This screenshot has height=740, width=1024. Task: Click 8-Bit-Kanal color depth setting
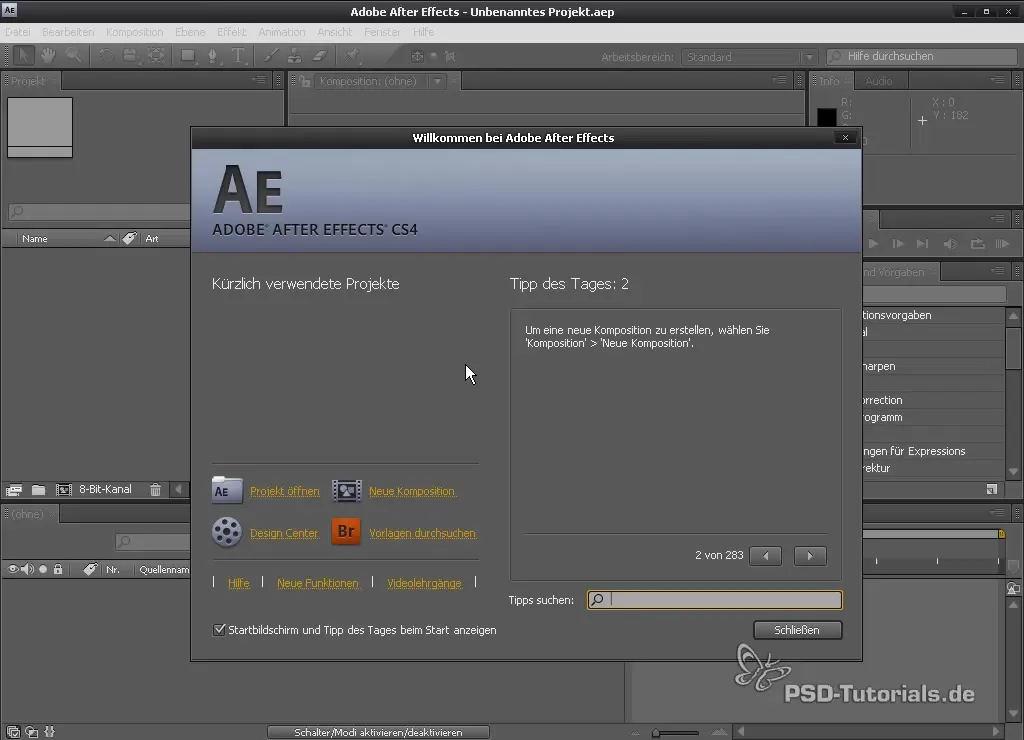(105, 489)
